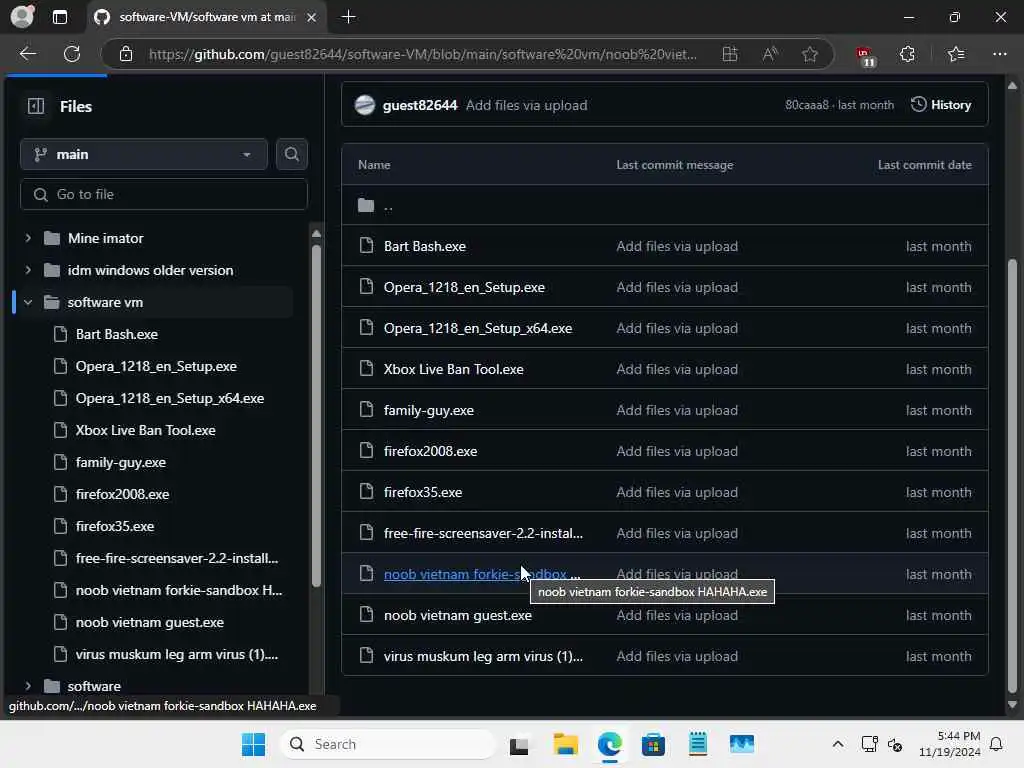This screenshot has height=768, width=1024.
Task: Open File Explorer from taskbar
Action: pos(565,744)
